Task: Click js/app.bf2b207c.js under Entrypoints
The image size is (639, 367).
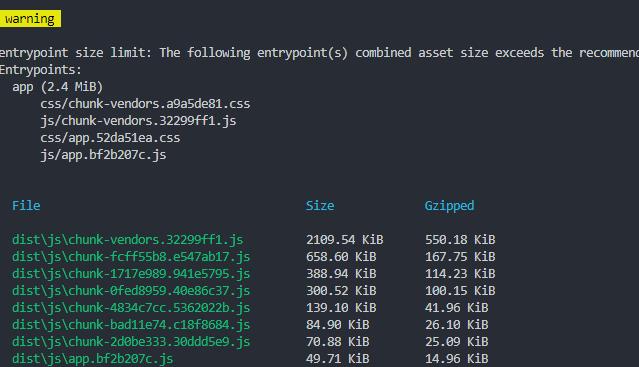Action: (x=103, y=155)
